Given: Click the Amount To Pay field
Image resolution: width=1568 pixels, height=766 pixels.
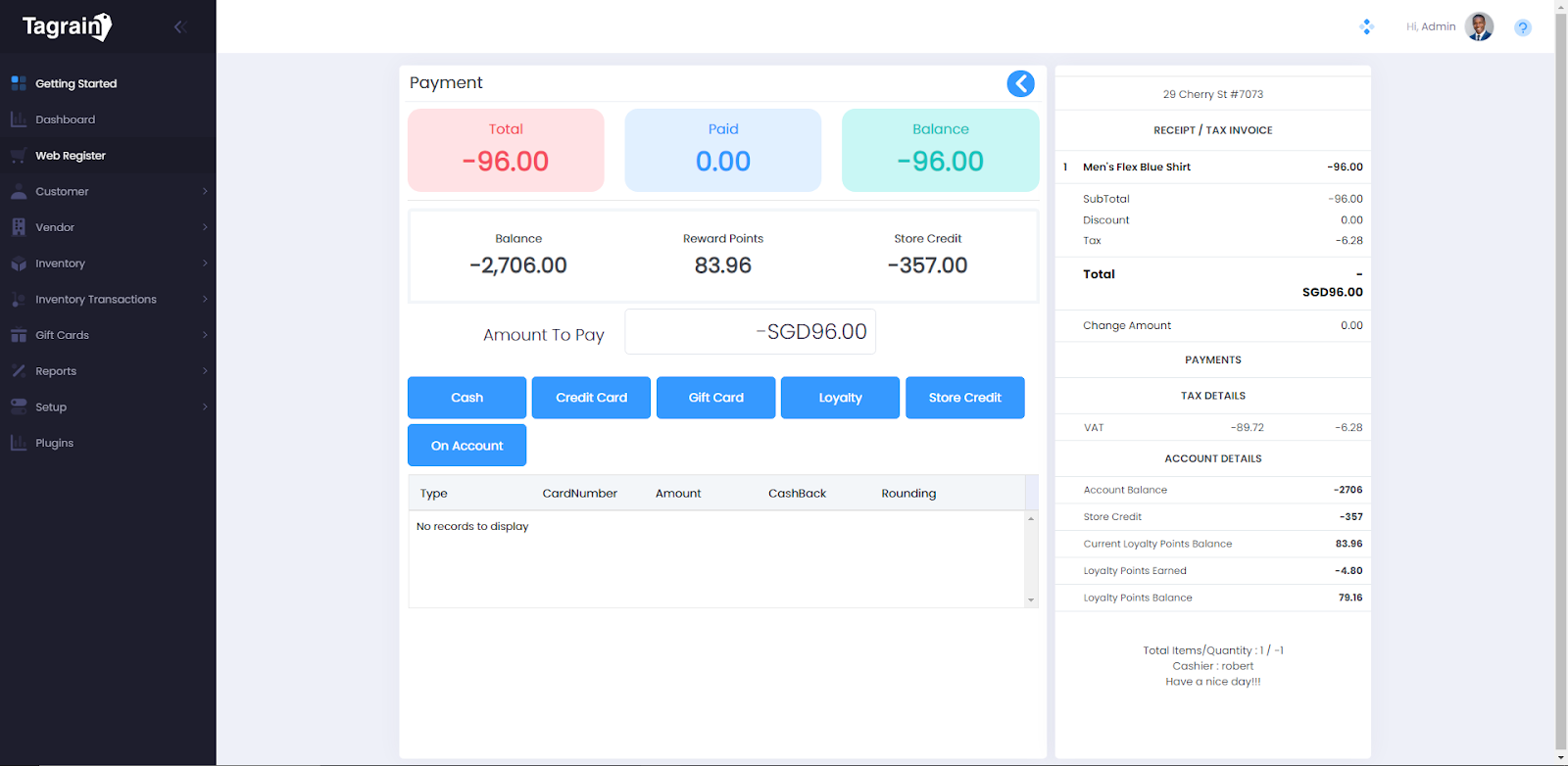Looking at the screenshot, I should (750, 332).
